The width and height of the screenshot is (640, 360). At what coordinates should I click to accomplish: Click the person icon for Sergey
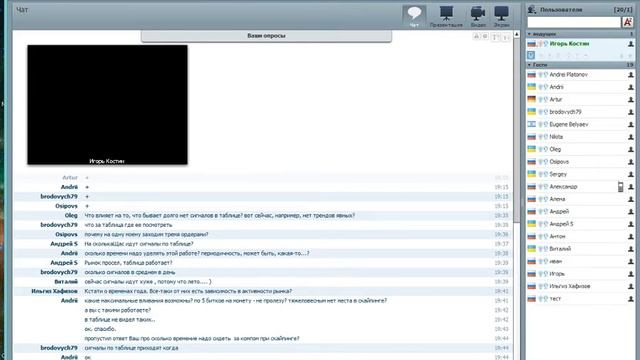click(631, 174)
